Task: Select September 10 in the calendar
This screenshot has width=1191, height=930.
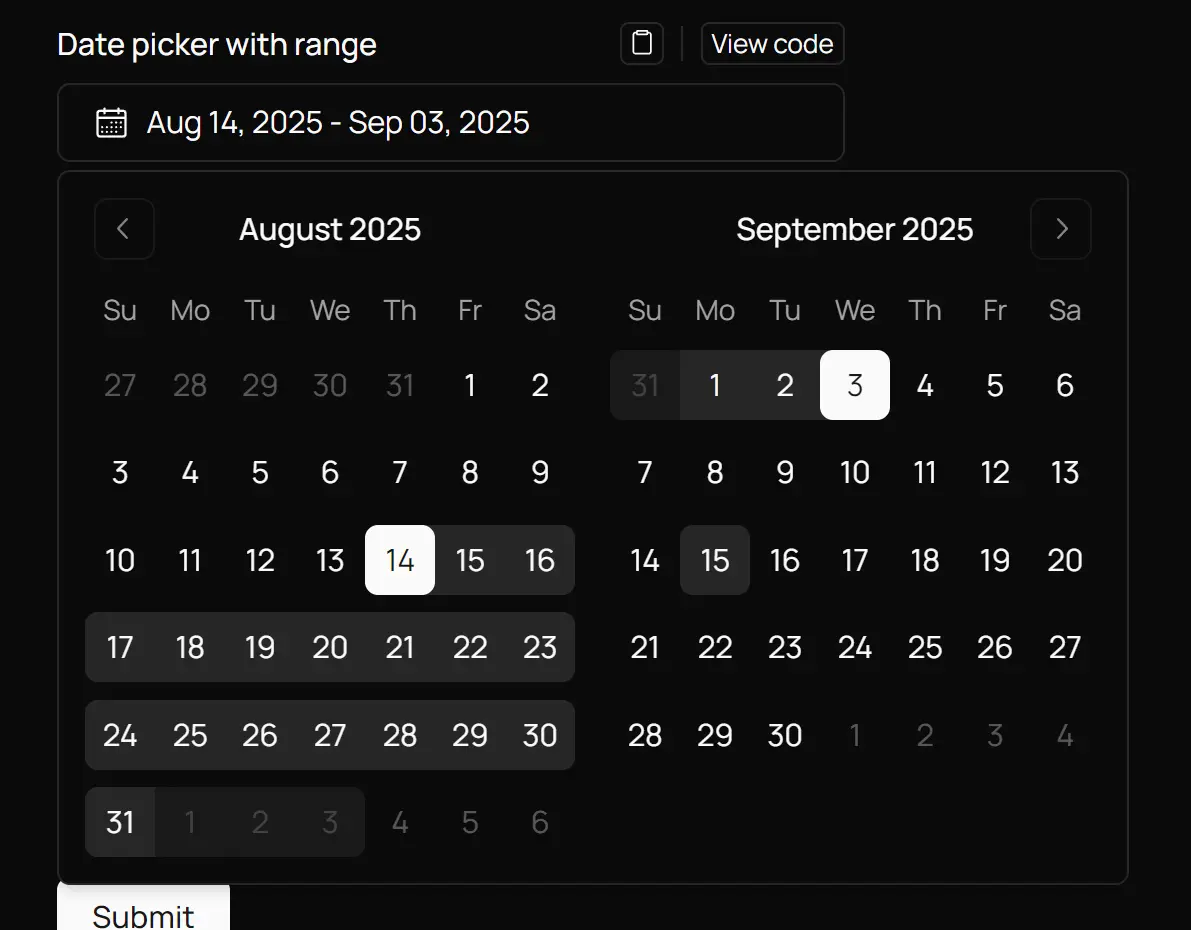Action: 855,472
